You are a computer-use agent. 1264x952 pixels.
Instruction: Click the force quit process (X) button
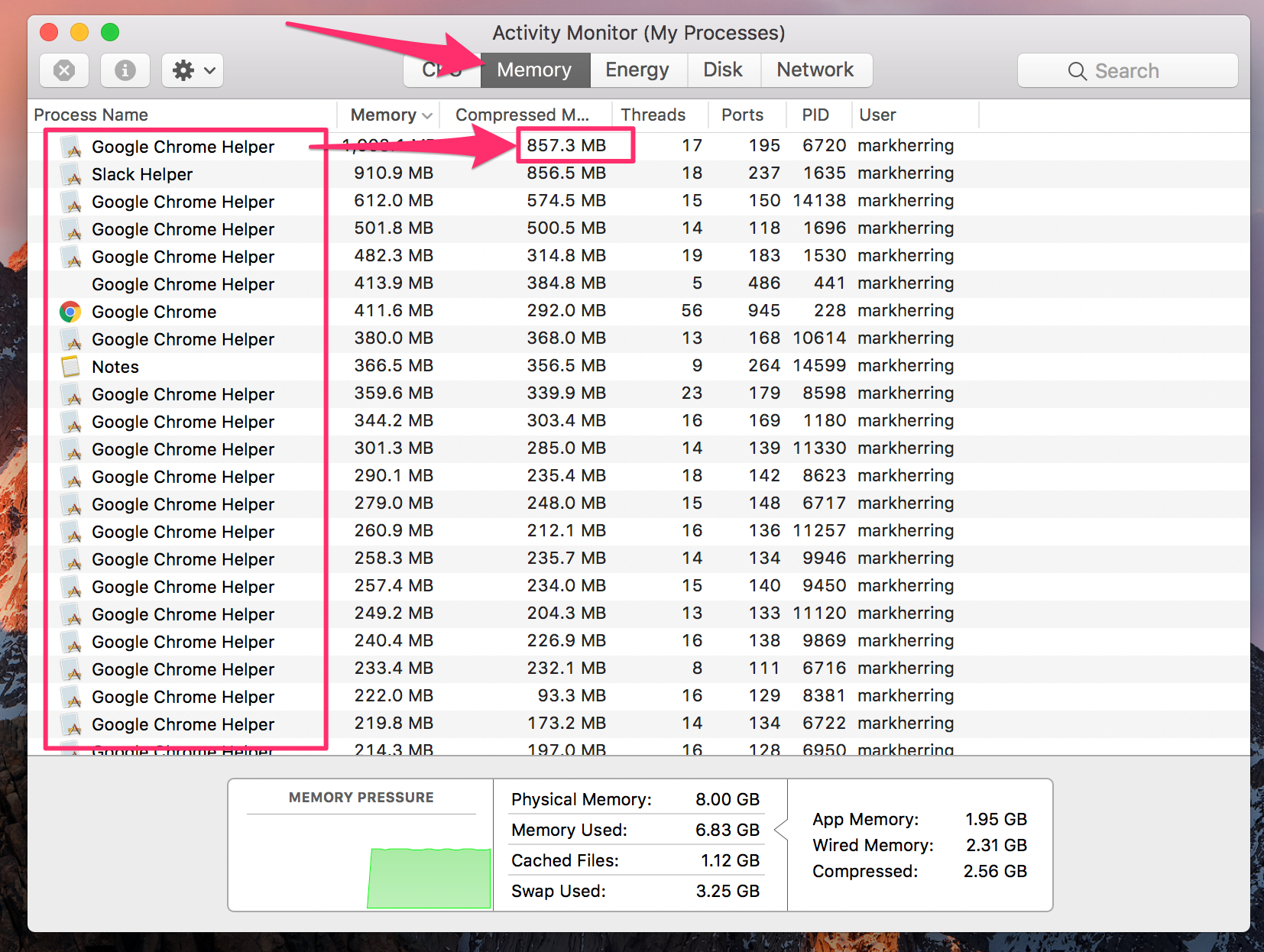tap(64, 70)
